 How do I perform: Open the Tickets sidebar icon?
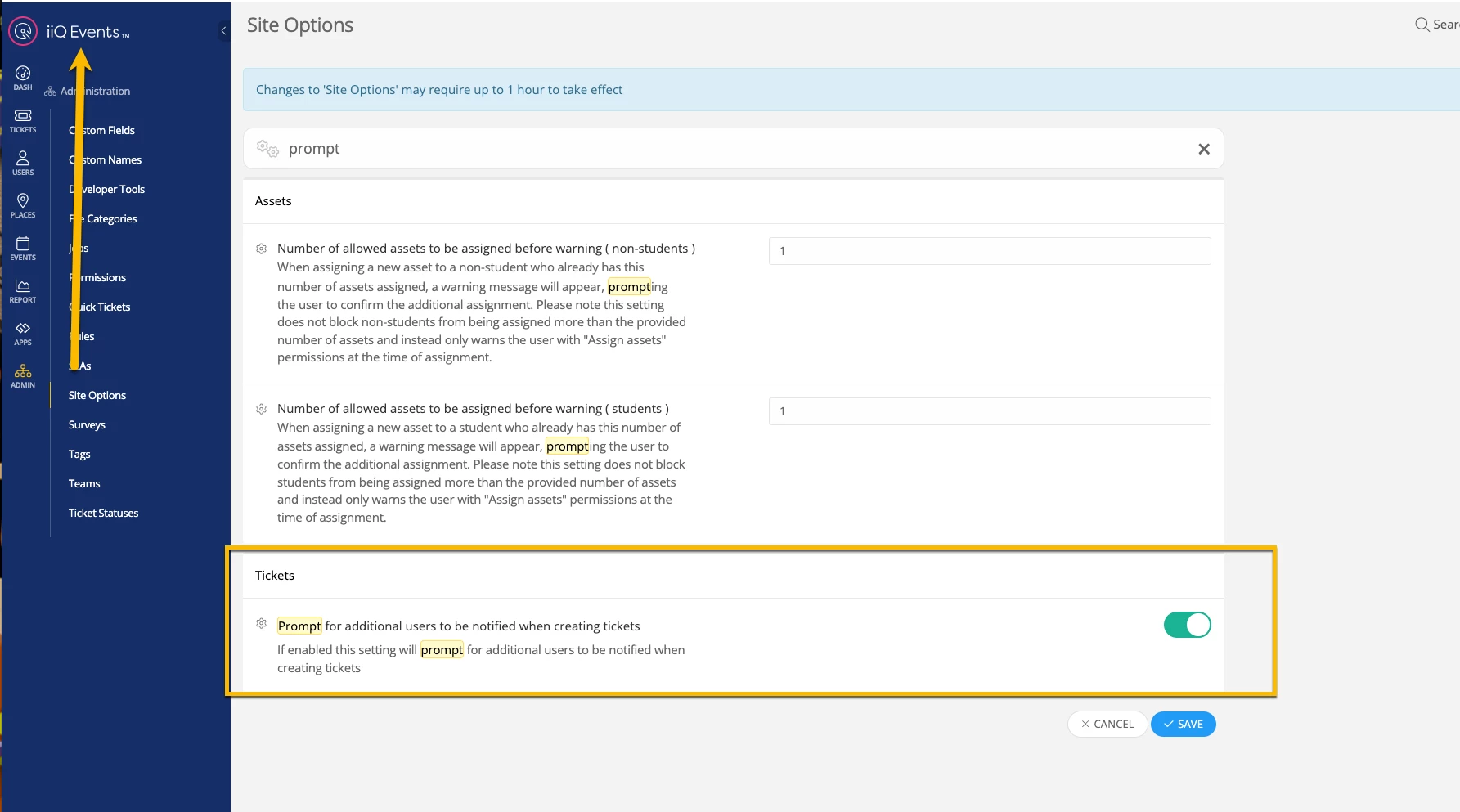(x=23, y=121)
